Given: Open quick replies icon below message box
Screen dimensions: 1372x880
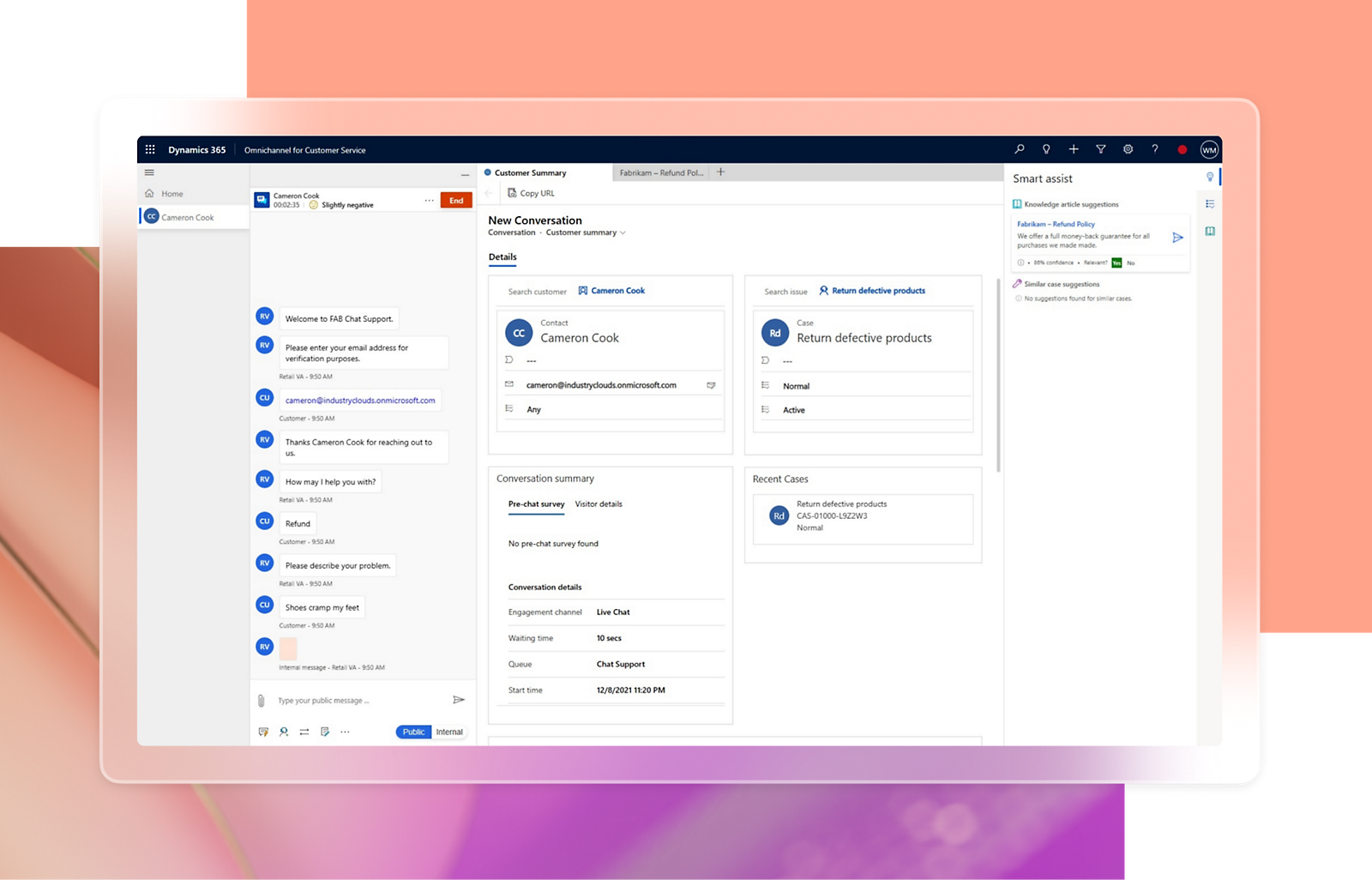Looking at the screenshot, I should 263,732.
